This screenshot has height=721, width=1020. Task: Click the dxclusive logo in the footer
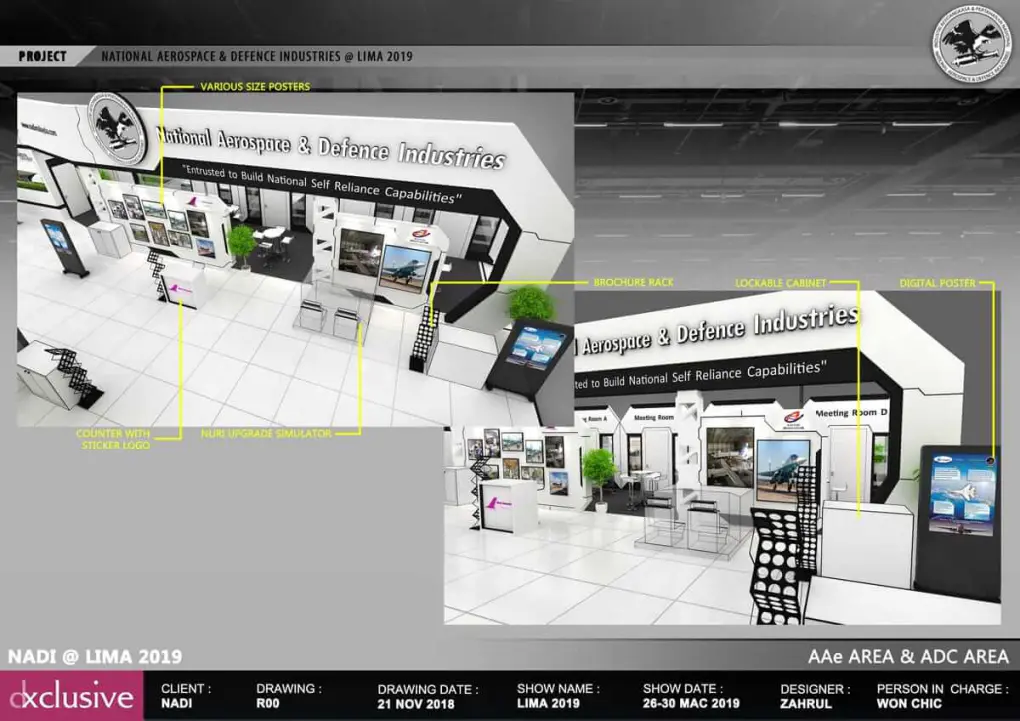[70, 697]
